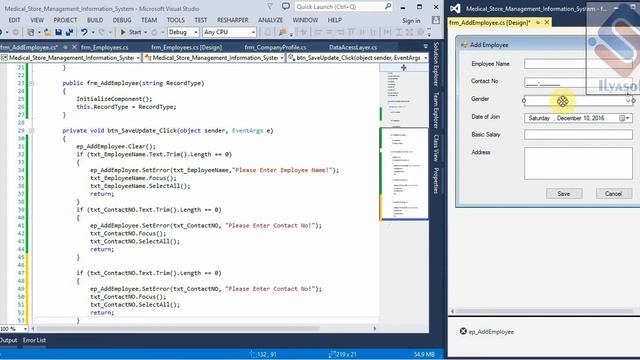Viewport: 640px width, 360px height.
Task: Select the Basic Salary text box
Action: (x=578, y=135)
